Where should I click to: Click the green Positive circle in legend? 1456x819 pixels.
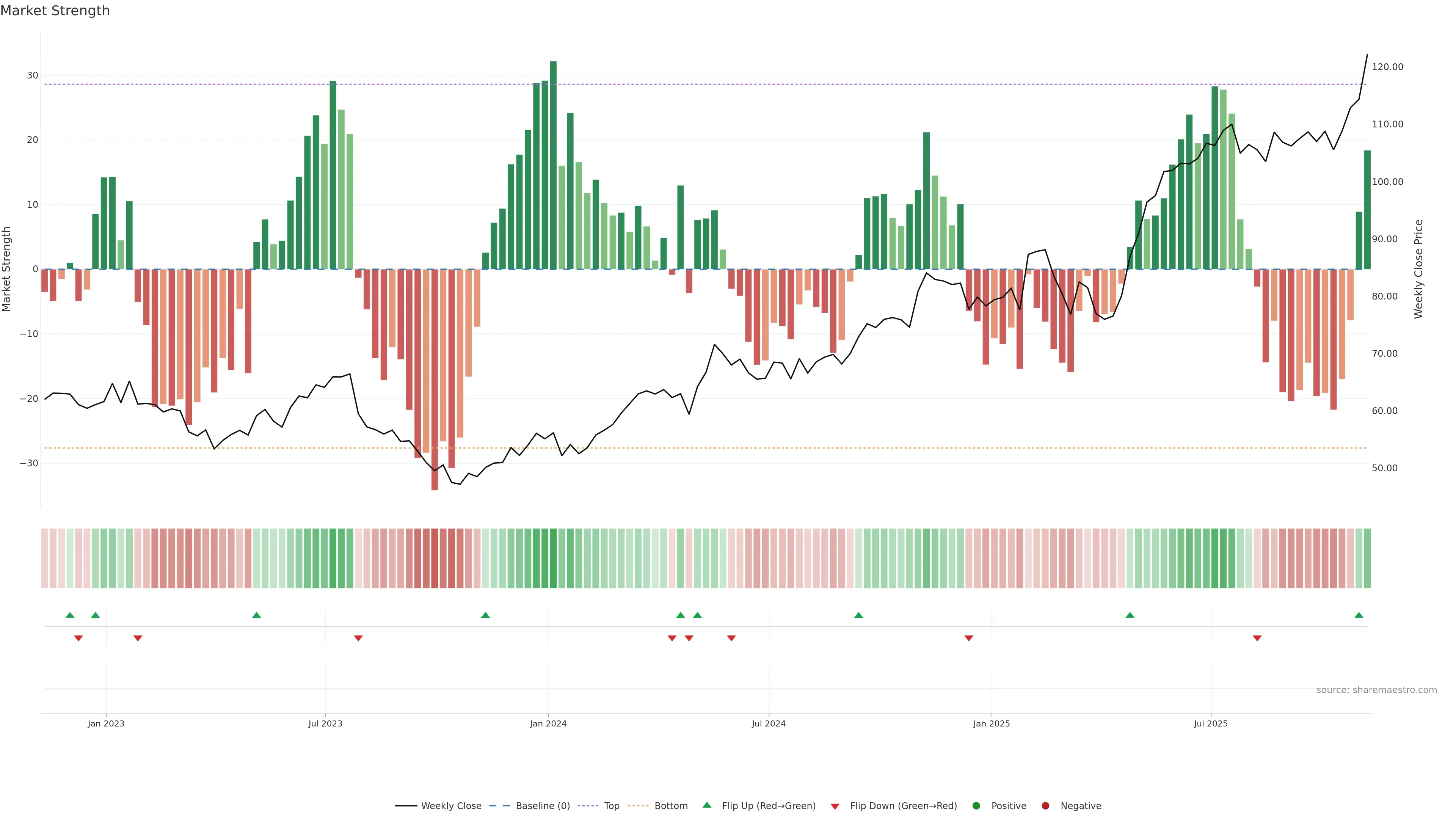coord(976,805)
